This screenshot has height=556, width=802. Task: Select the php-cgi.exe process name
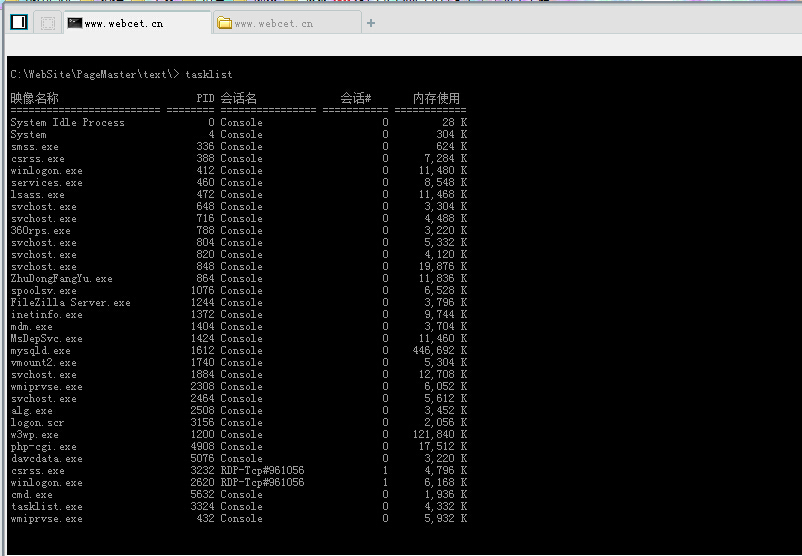click(x=43, y=447)
